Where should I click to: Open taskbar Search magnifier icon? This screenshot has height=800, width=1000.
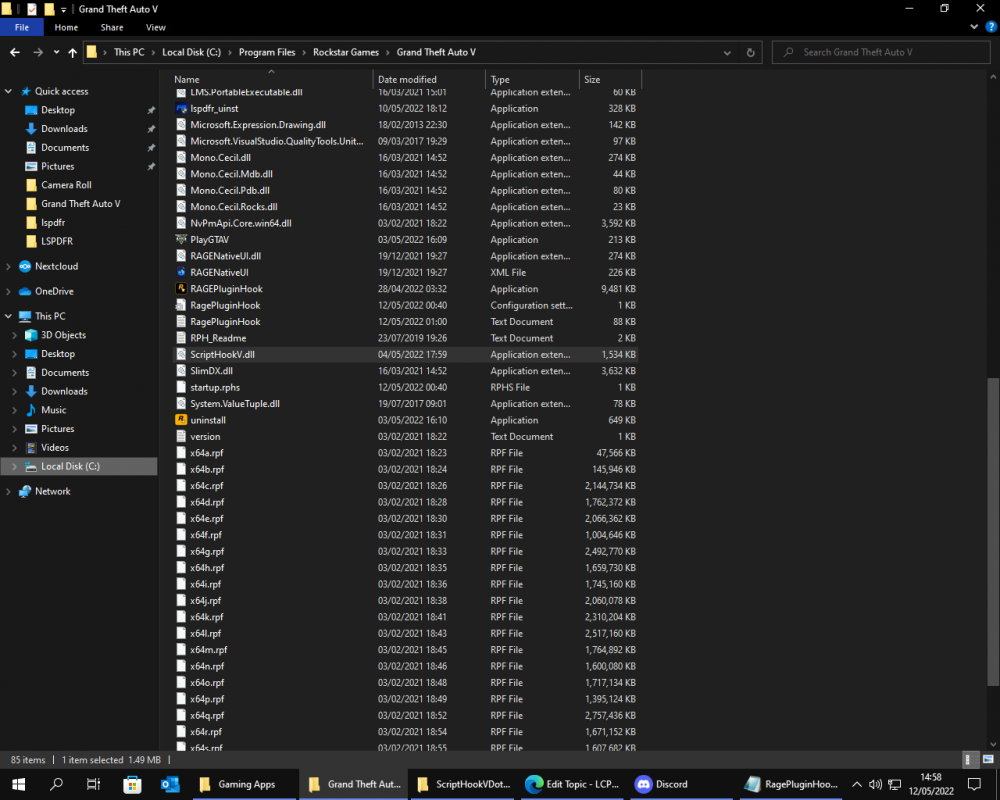coord(56,784)
